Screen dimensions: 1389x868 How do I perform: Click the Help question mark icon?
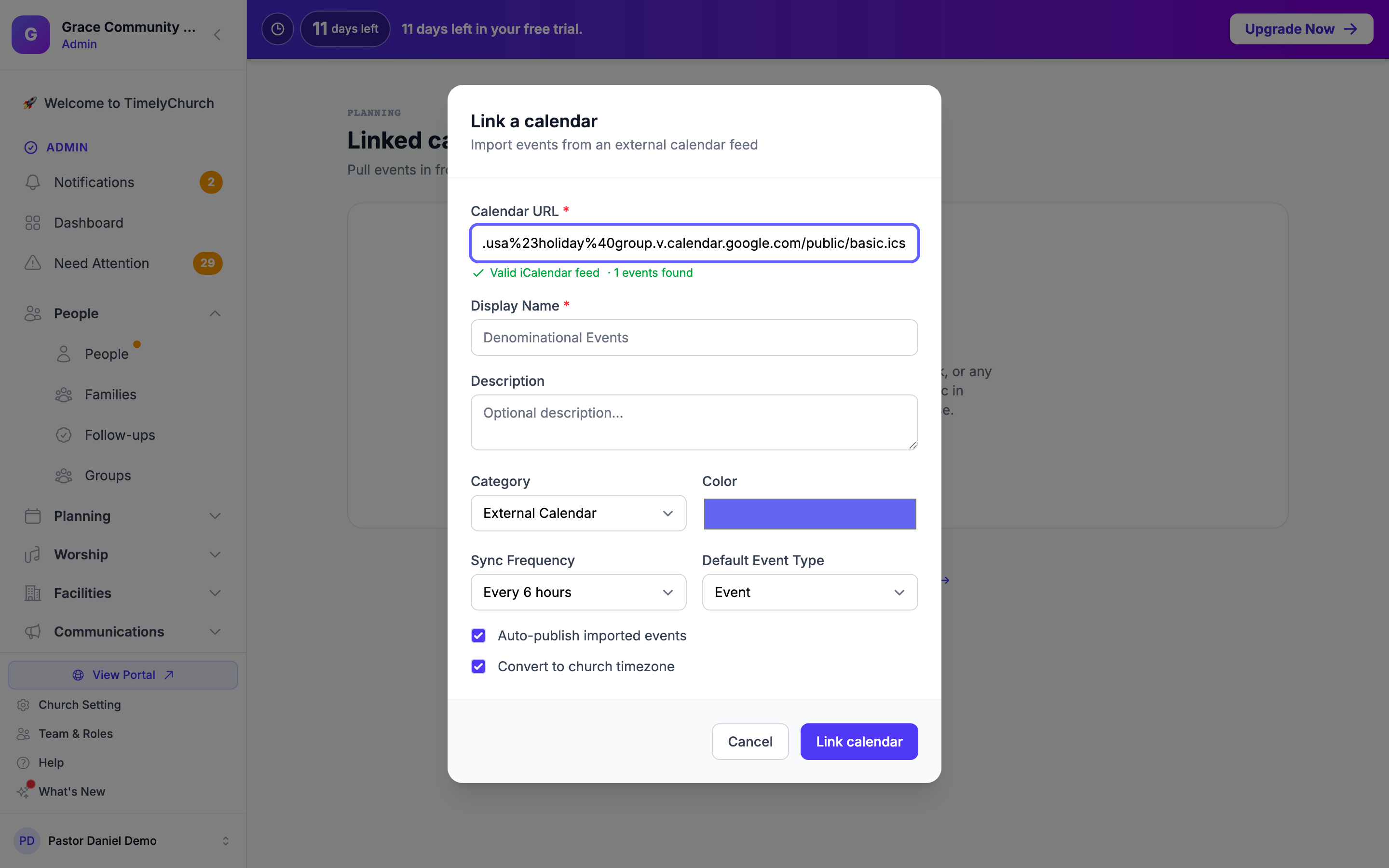pos(23,762)
